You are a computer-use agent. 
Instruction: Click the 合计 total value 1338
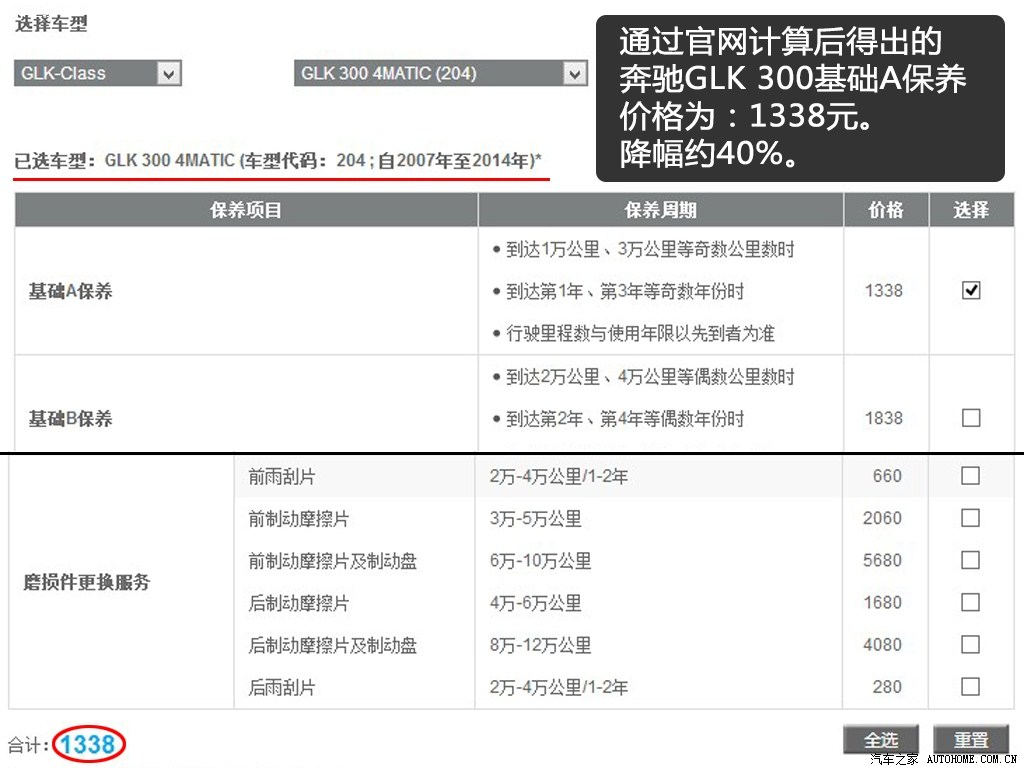point(88,744)
